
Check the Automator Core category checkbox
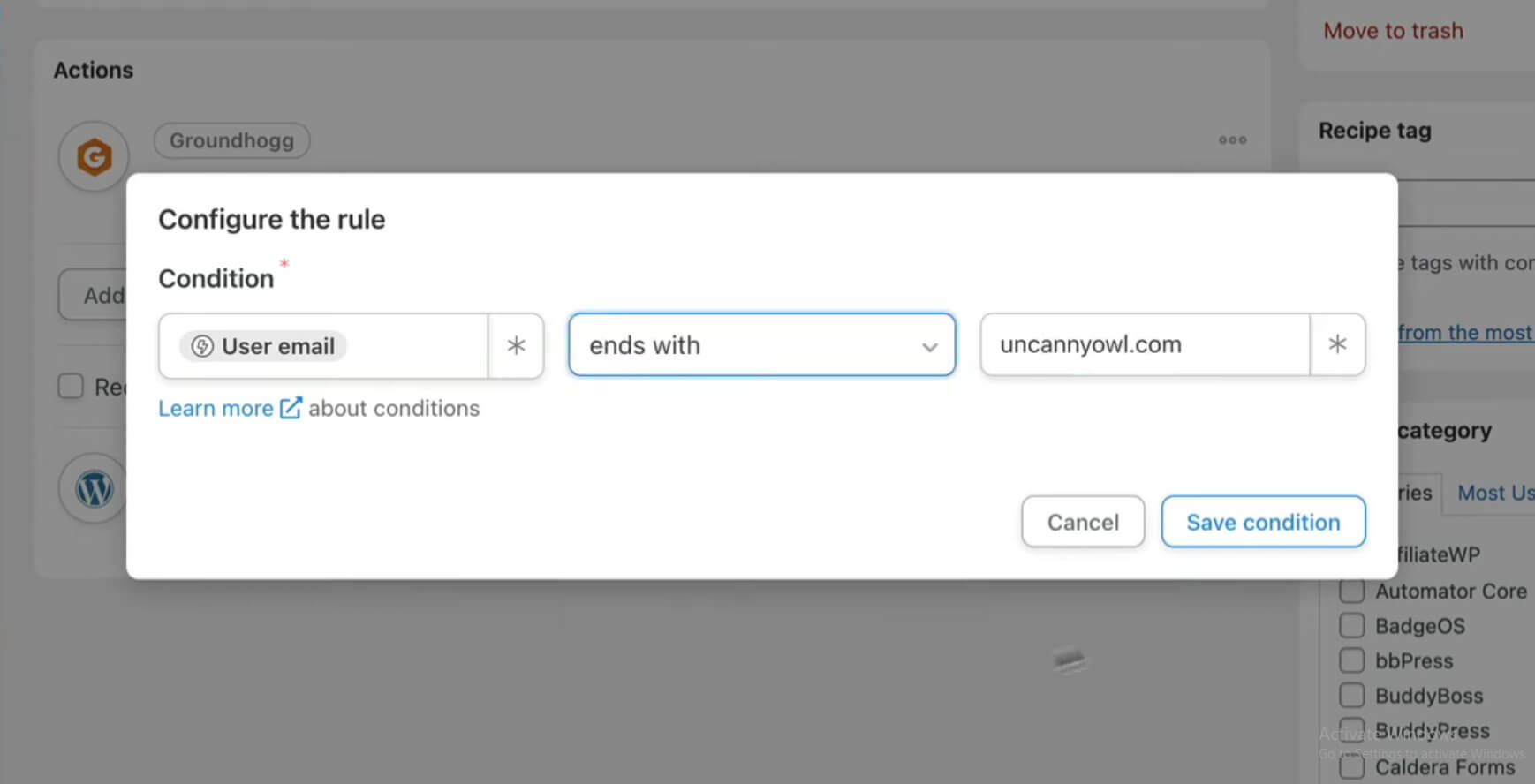pos(1351,591)
